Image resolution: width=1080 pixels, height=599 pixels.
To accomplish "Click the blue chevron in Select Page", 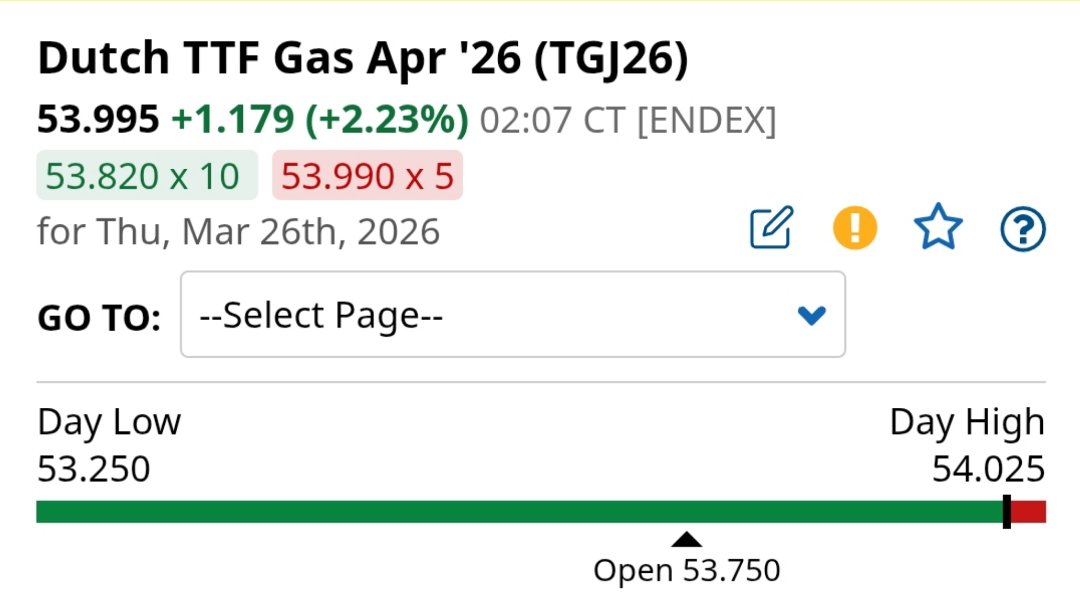I will (811, 316).
